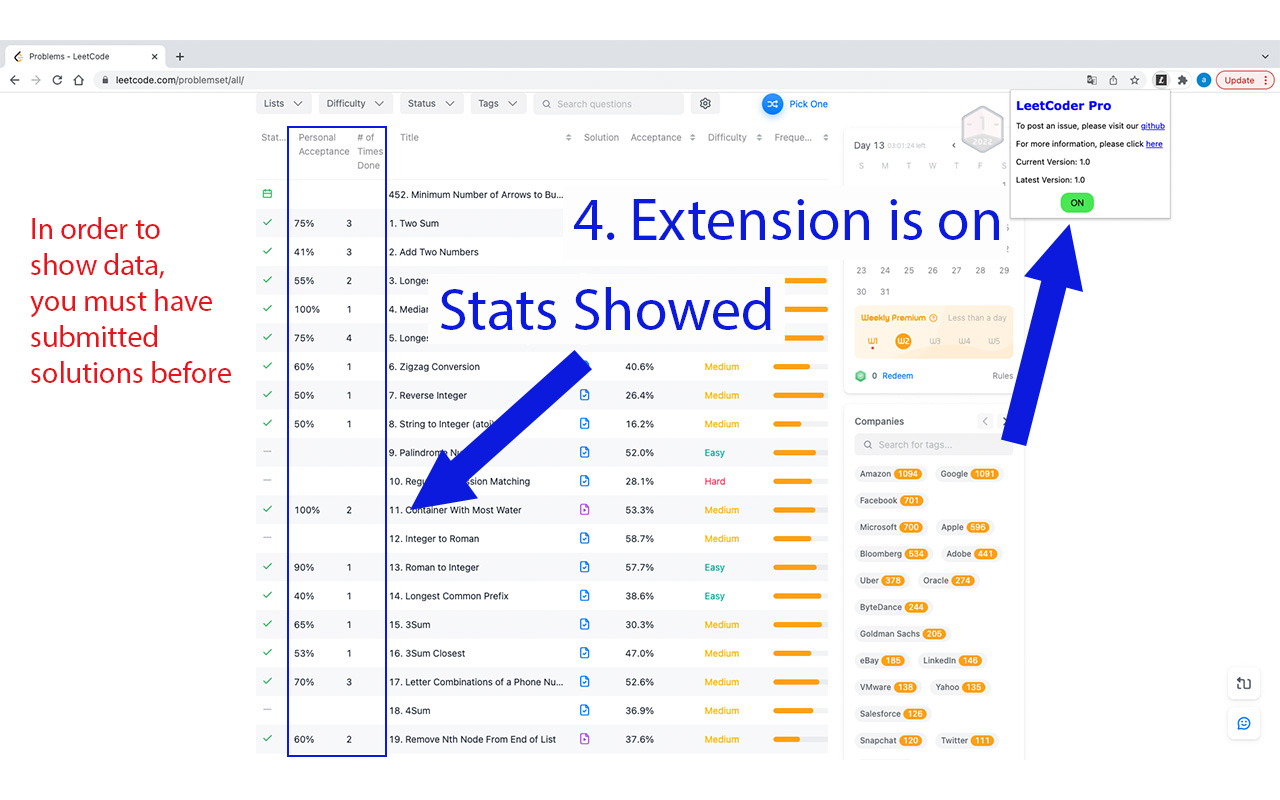The height and width of the screenshot is (800, 1280).
Task: Navigate back in the browser
Action: pos(14,80)
